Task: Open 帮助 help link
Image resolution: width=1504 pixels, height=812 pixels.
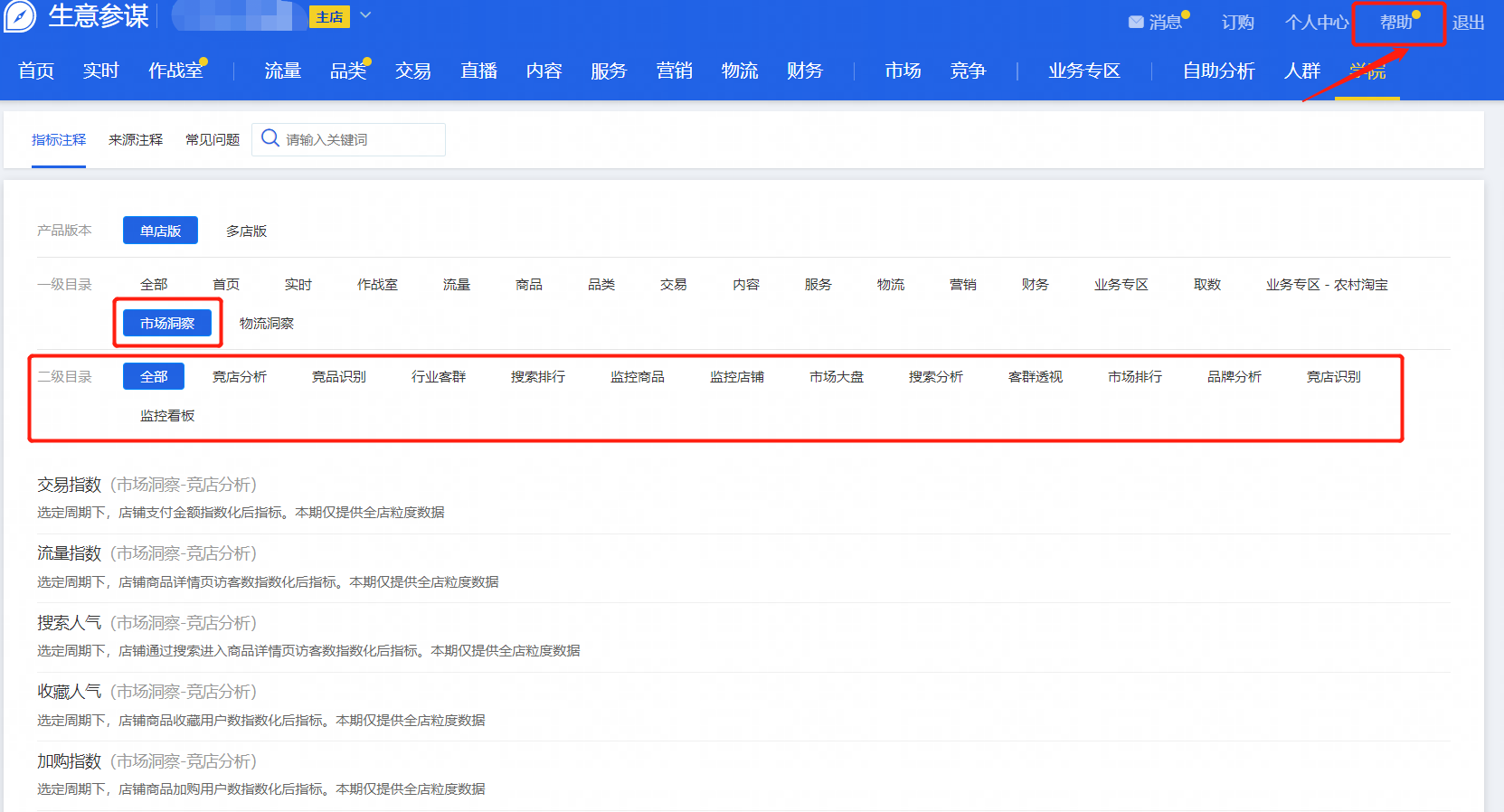Action: click(x=1395, y=23)
